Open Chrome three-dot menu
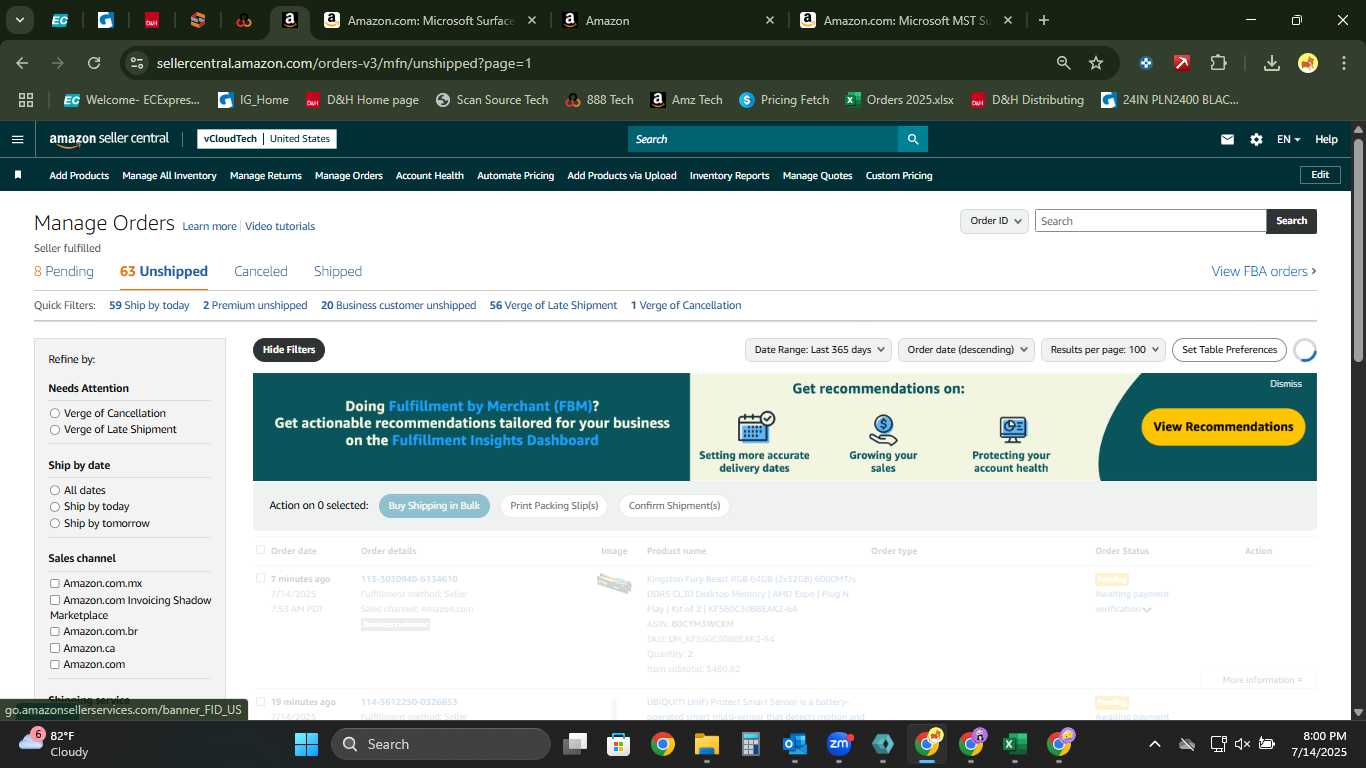The height and width of the screenshot is (768, 1366). 1343,63
